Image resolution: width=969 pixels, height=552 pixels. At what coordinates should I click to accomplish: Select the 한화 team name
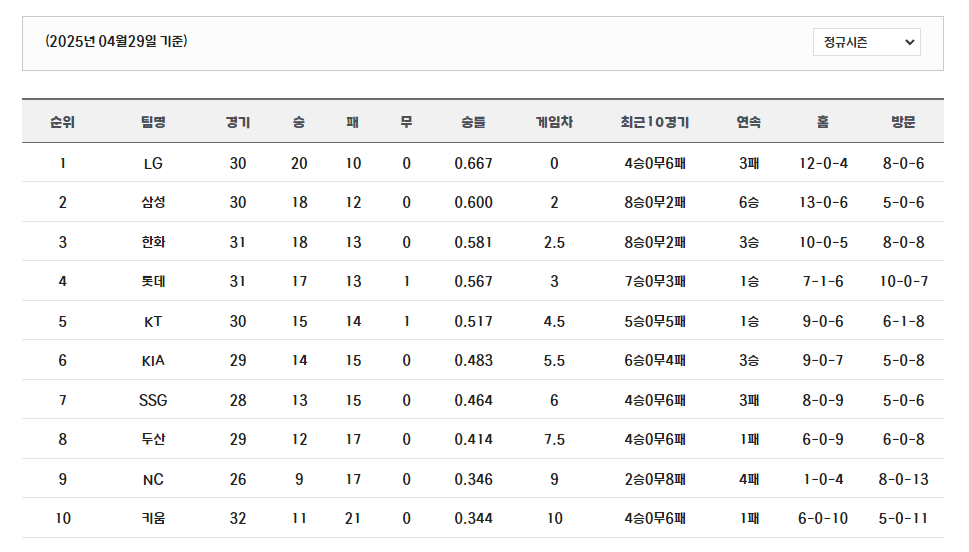pyautogui.click(x=153, y=242)
